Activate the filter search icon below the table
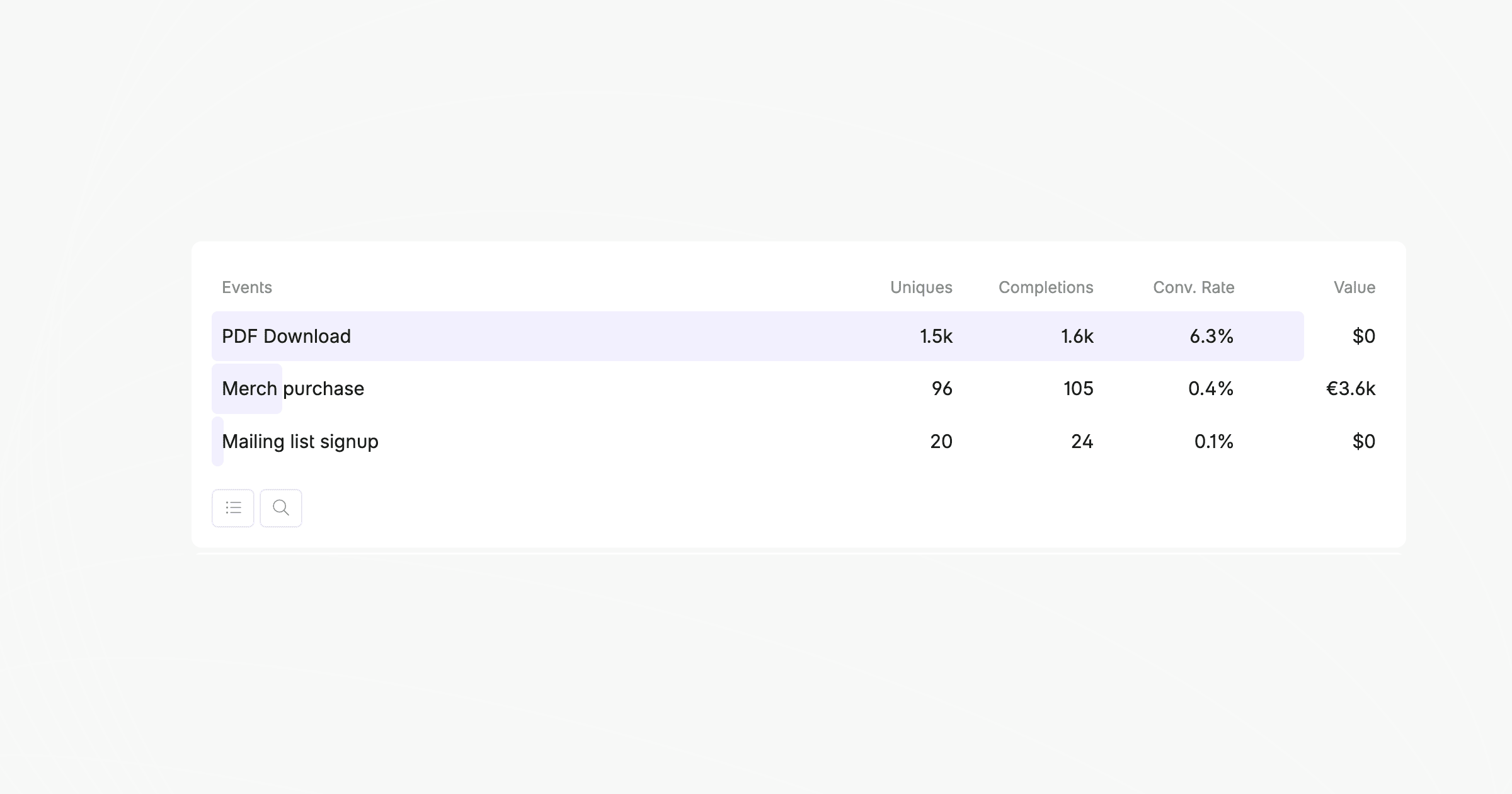1512x794 pixels. click(x=280, y=507)
